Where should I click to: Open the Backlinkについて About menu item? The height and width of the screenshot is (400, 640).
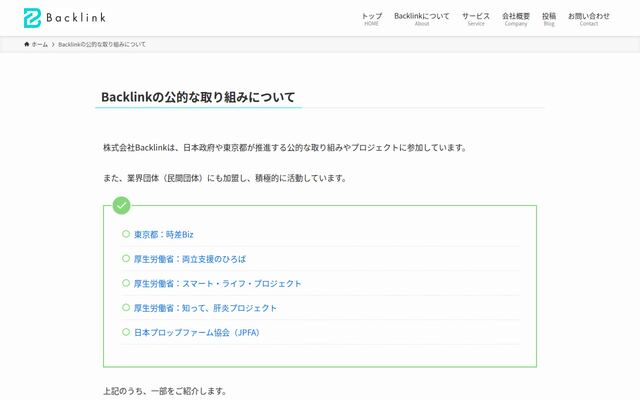pyautogui.click(x=422, y=19)
